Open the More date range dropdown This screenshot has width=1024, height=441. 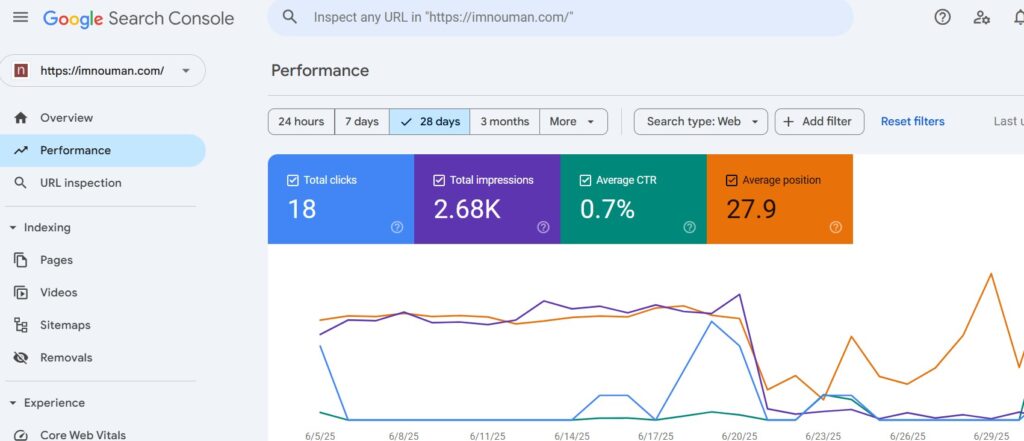(x=573, y=122)
